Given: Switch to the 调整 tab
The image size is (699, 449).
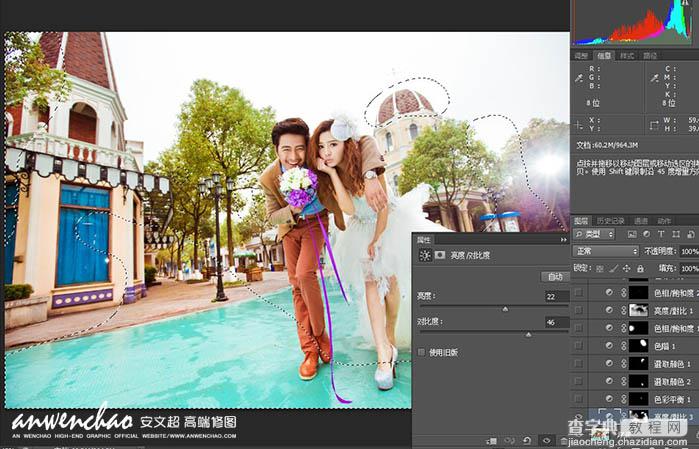Looking at the screenshot, I should 581,56.
